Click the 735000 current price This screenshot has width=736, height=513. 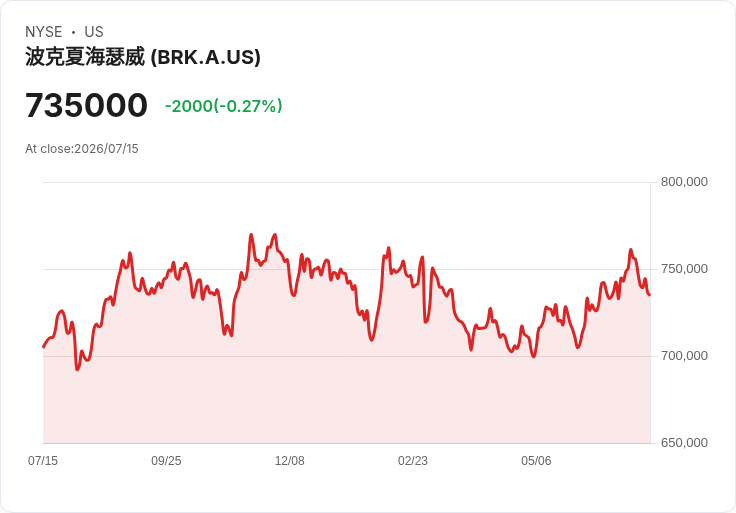(86, 105)
